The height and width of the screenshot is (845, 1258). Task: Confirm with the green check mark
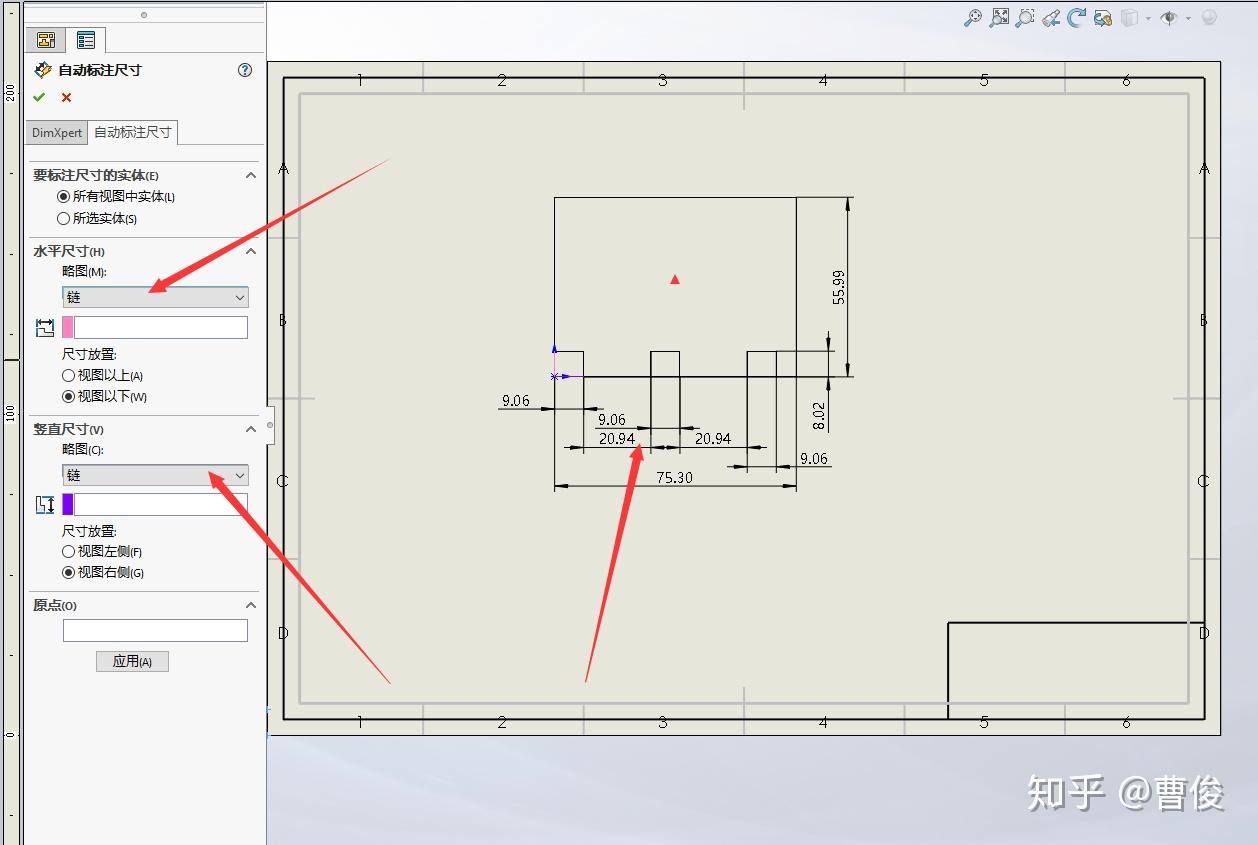40,97
